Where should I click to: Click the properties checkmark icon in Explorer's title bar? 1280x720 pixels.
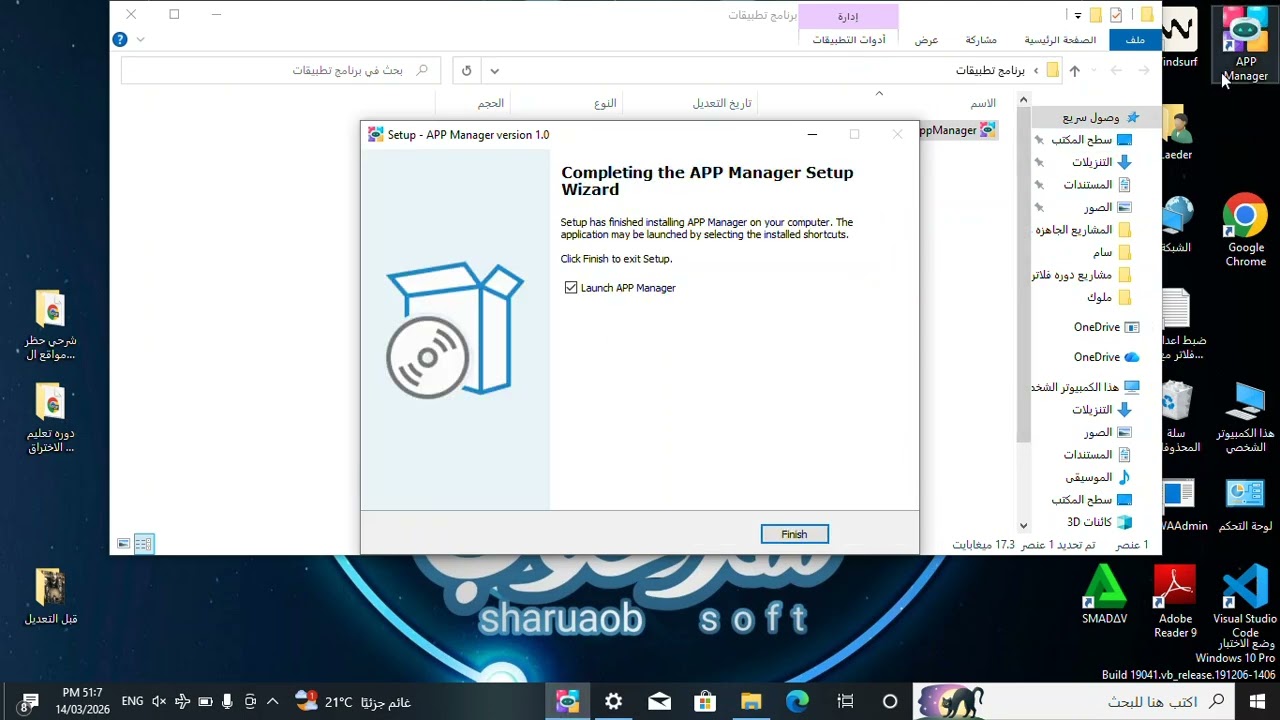[1116, 15]
